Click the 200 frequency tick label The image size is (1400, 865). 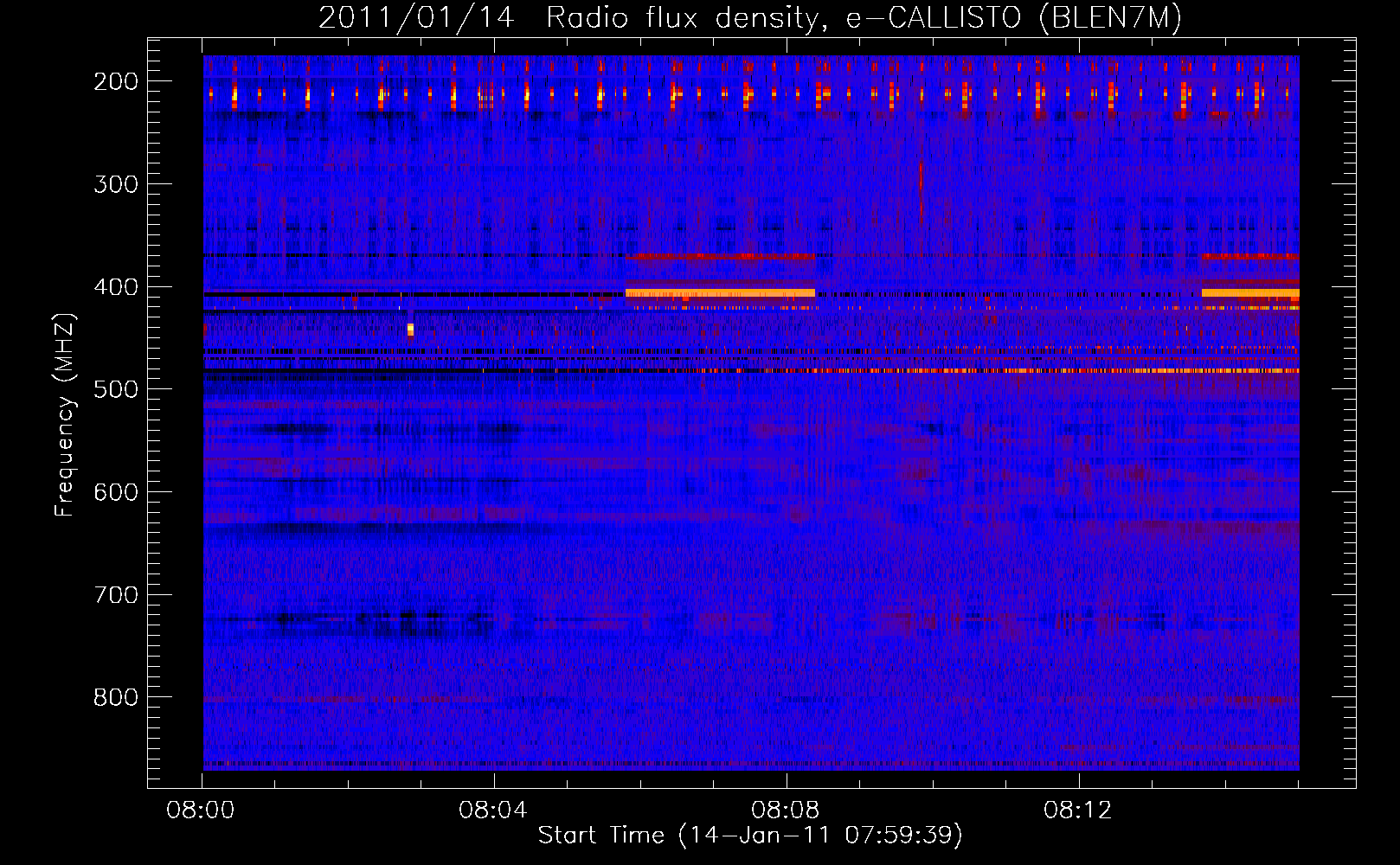pyautogui.click(x=115, y=81)
